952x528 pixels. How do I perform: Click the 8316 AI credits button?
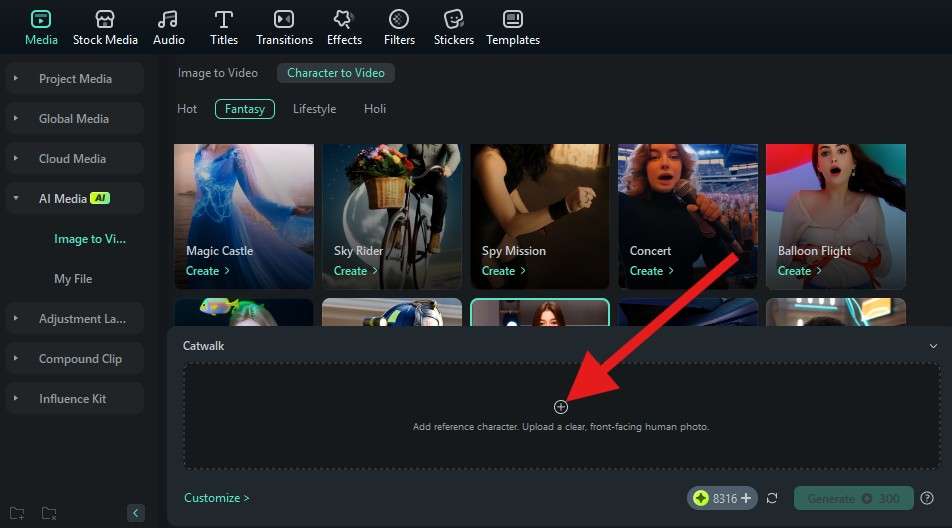[722, 498]
